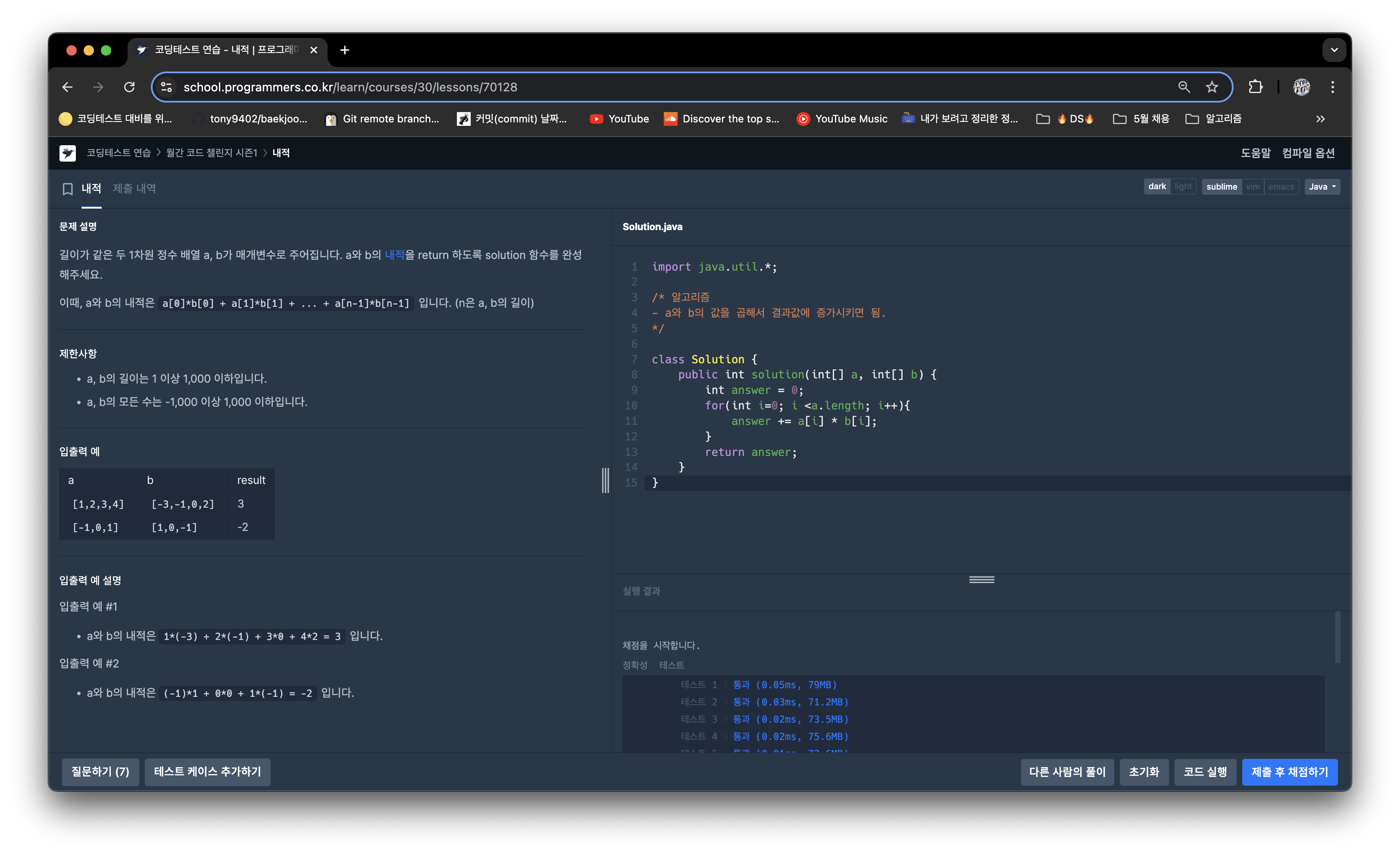
Task: Click the result panel scrollbar
Action: [x=1338, y=637]
